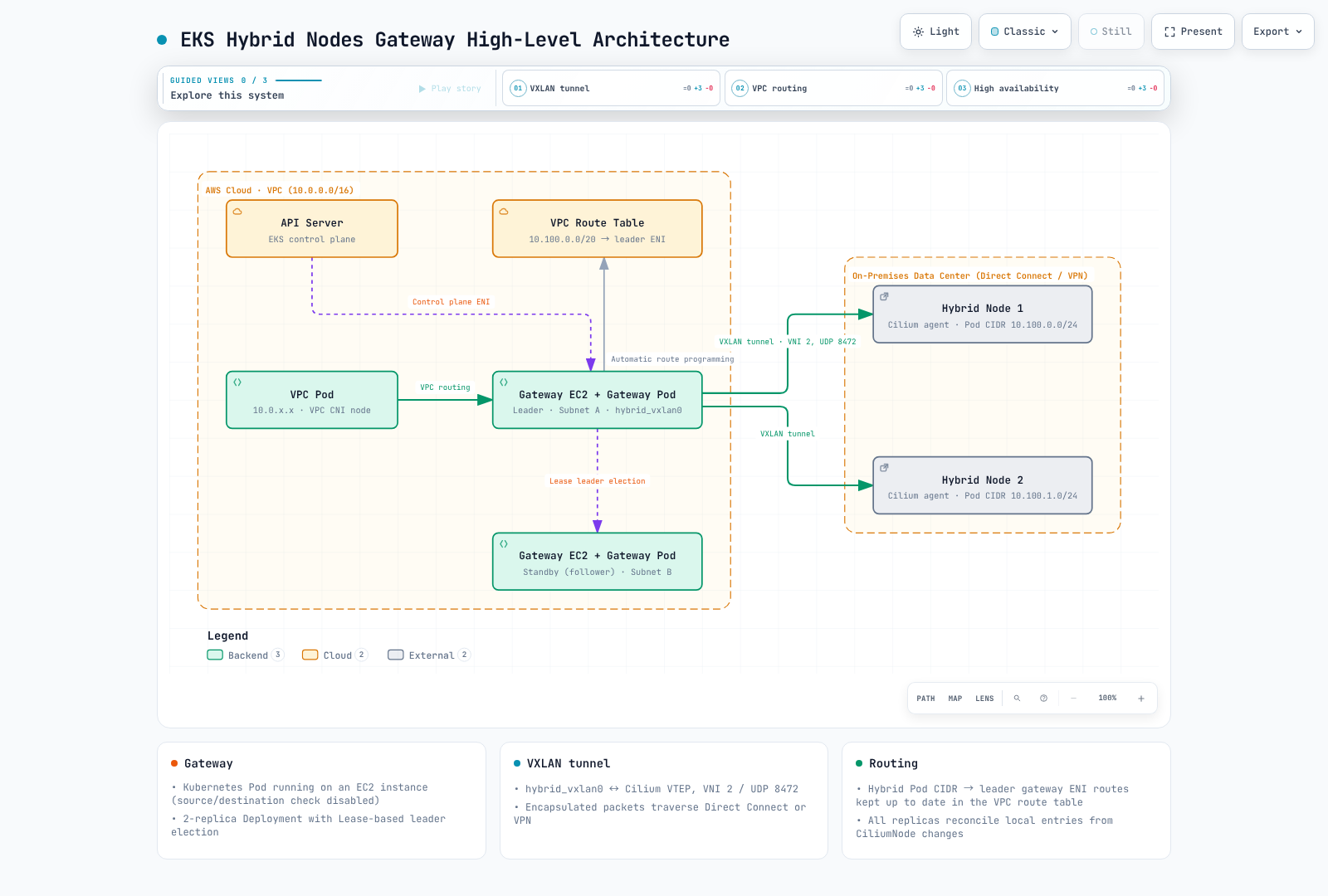
Task: Toggle the Cloud legend swatch
Action: [310, 655]
